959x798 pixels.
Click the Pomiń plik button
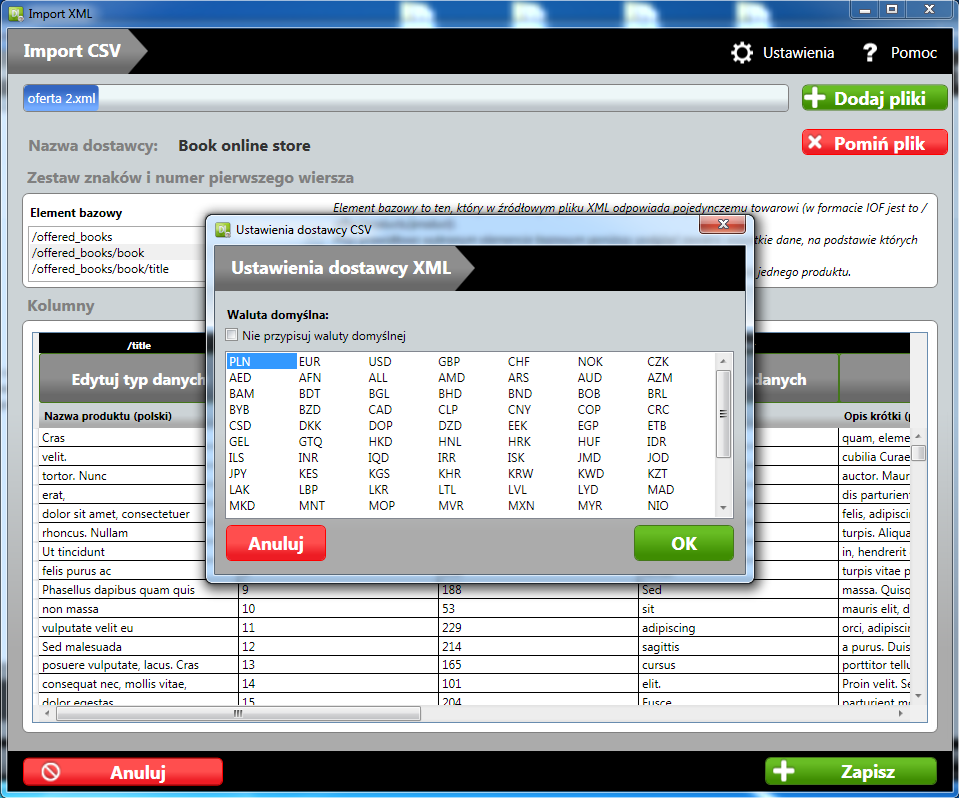point(875,143)
